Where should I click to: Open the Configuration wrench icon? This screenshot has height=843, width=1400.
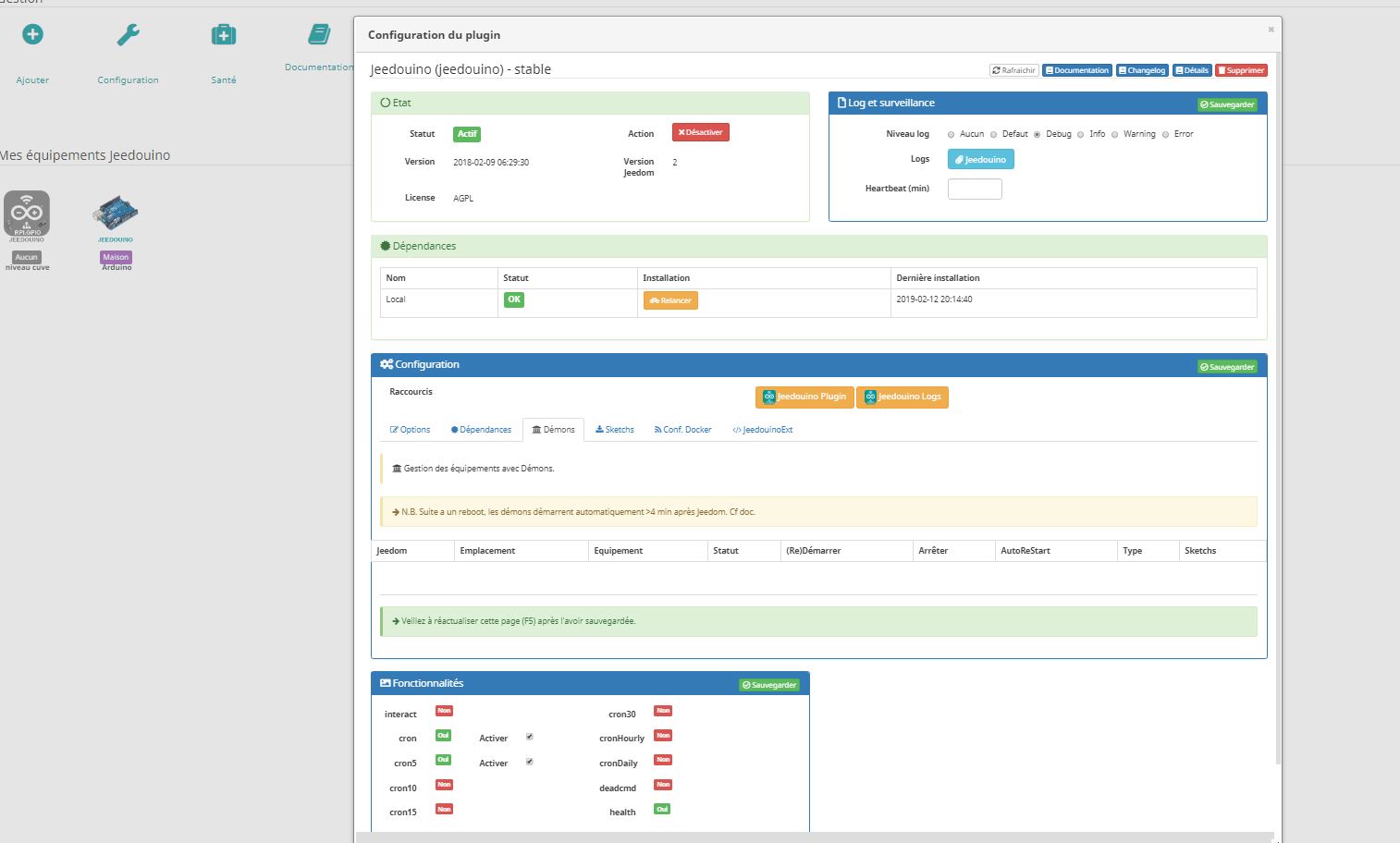pos(128,35)
